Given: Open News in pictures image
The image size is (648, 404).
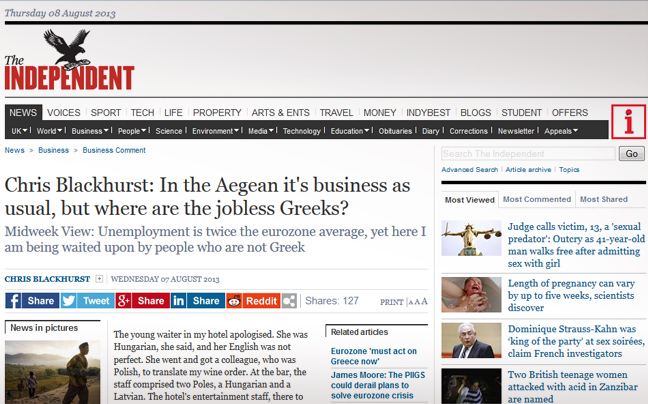Looking at the screenshot, I should 52,372.
